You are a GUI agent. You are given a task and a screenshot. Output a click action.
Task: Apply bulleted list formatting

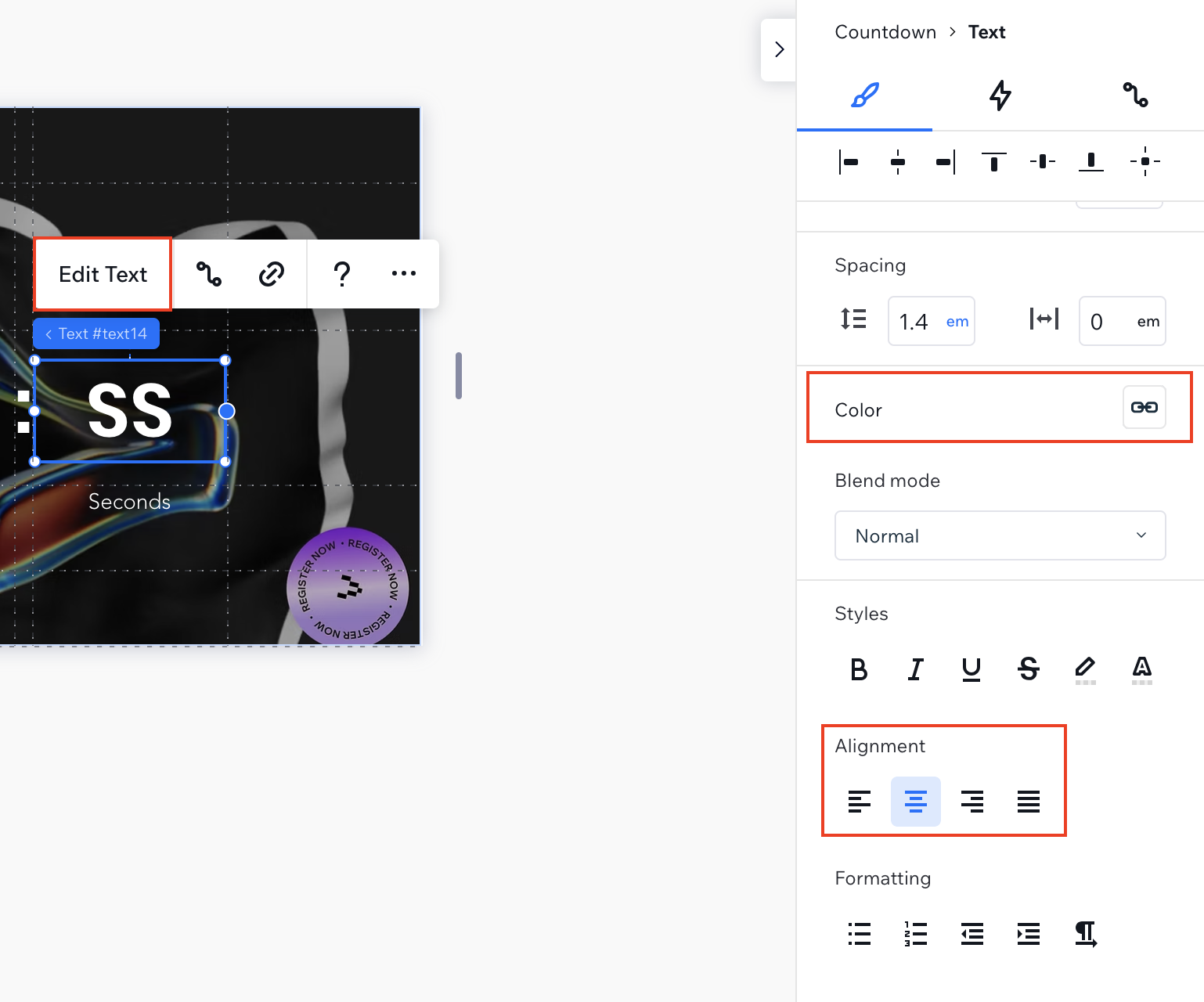(x=860, y=934)
